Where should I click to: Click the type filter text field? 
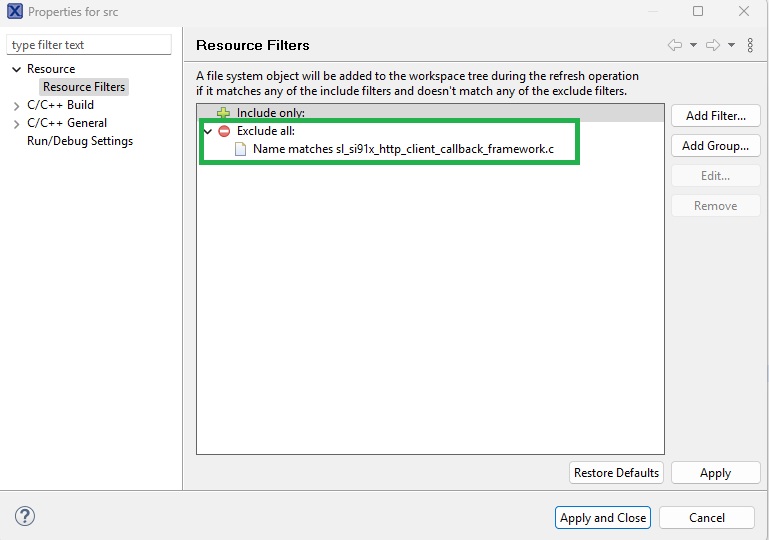click(x=89, y=45)
